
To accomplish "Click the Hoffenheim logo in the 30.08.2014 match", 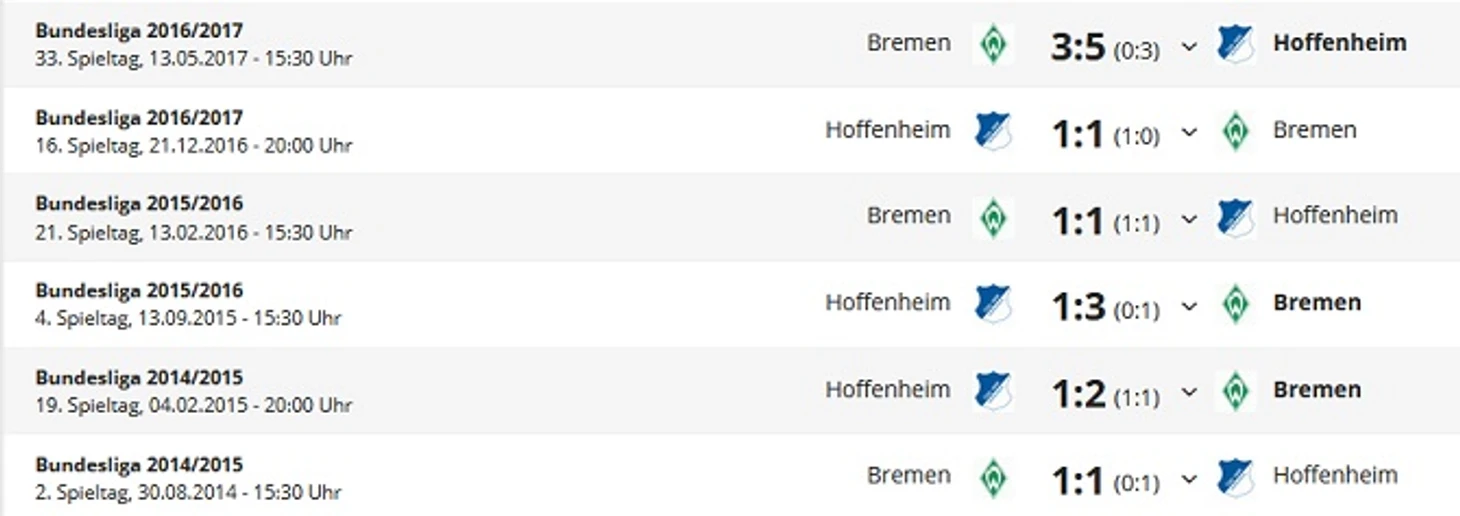I will pos(1235,477).
